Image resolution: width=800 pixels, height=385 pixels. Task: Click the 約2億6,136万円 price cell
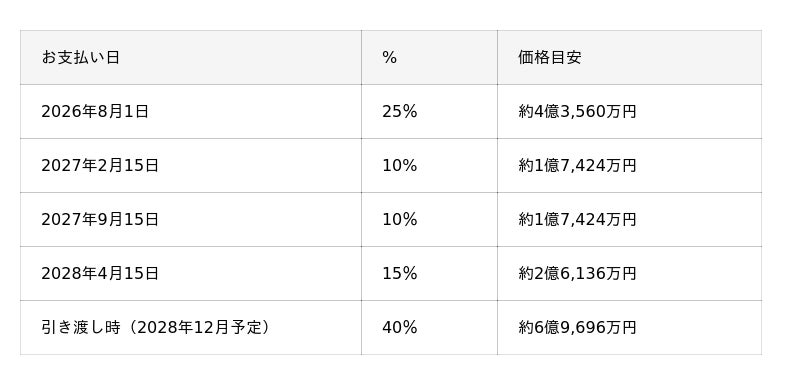pos(629,274)
